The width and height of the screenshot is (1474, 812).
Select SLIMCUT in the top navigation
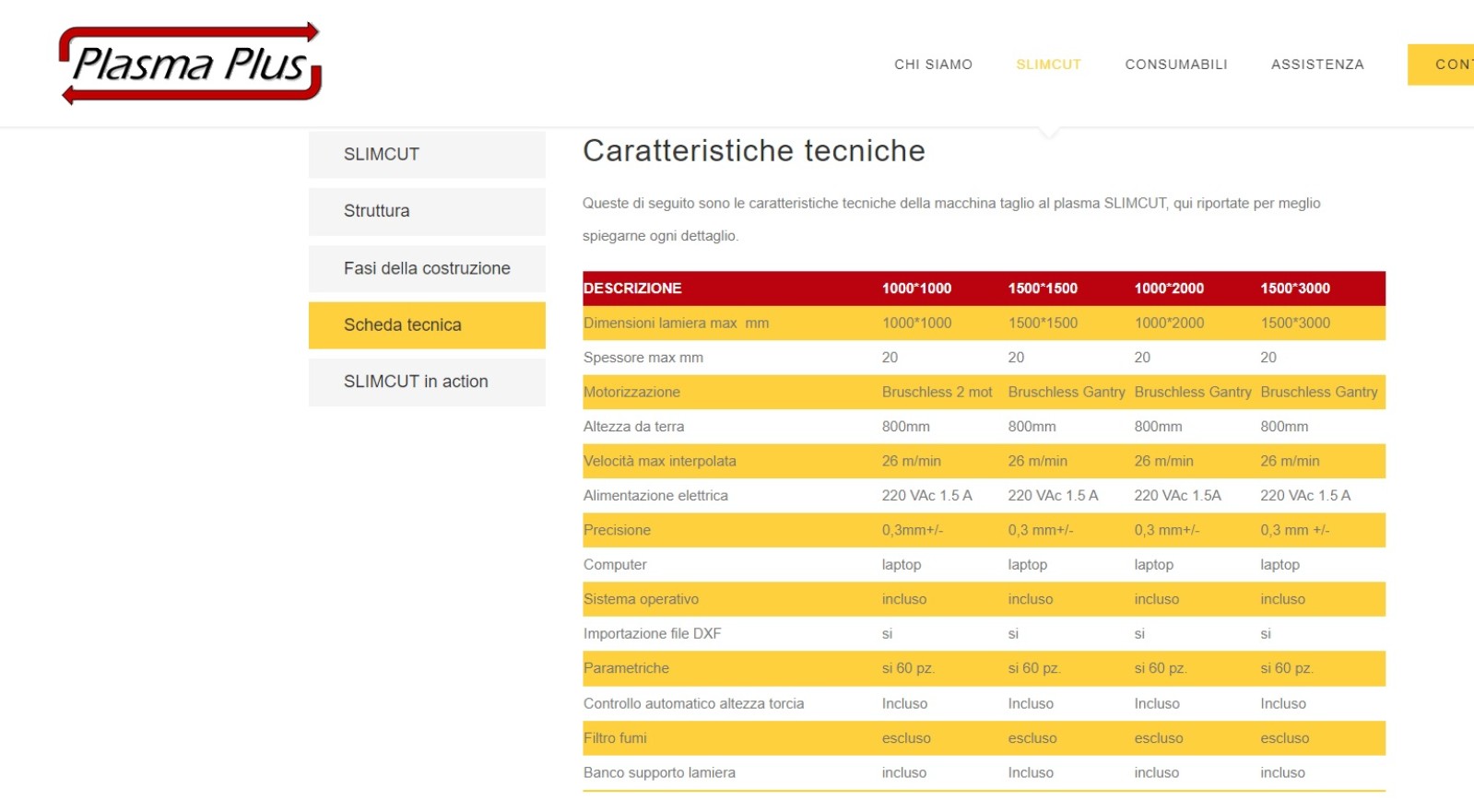tap(1048, 65)
